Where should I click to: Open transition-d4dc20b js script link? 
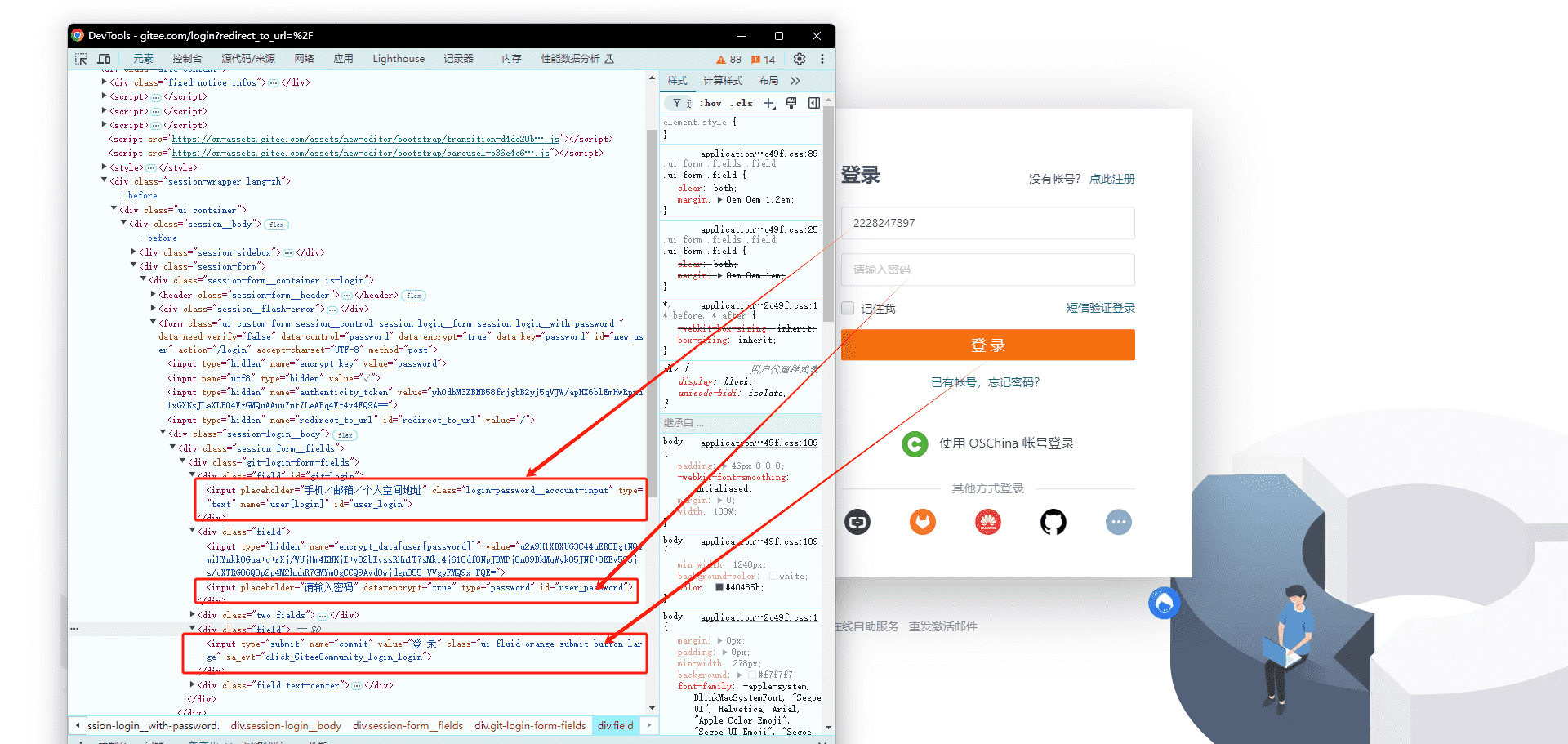click(x=365, y=139)
